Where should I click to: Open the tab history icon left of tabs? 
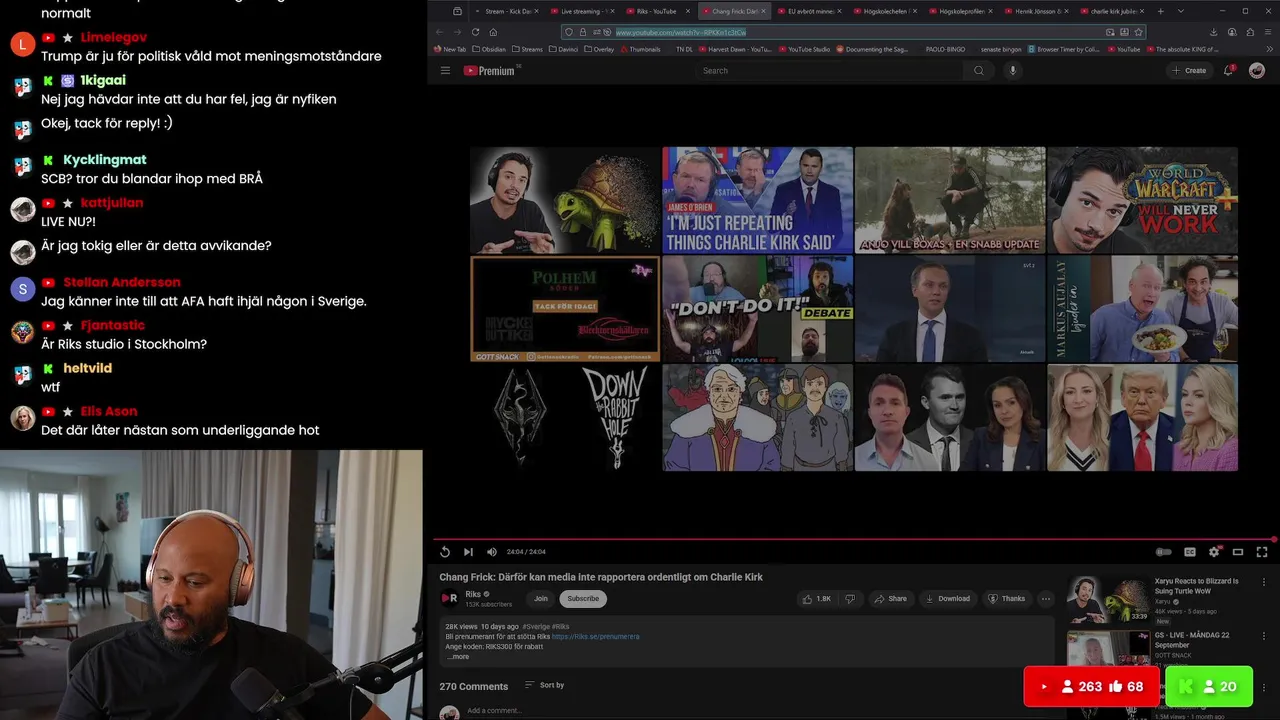(x=457, y=11)
